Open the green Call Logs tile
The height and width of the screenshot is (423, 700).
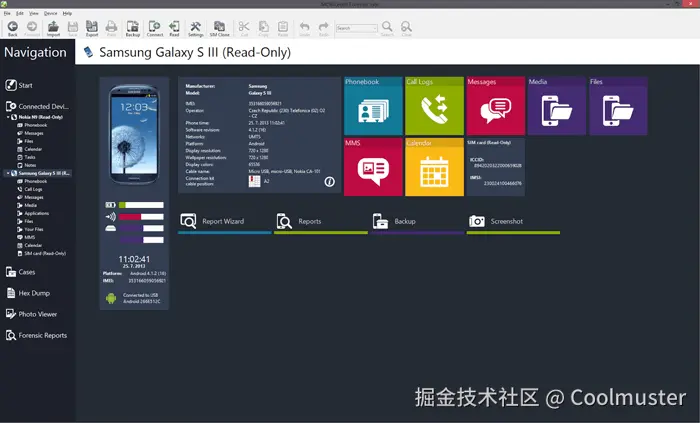434,106
